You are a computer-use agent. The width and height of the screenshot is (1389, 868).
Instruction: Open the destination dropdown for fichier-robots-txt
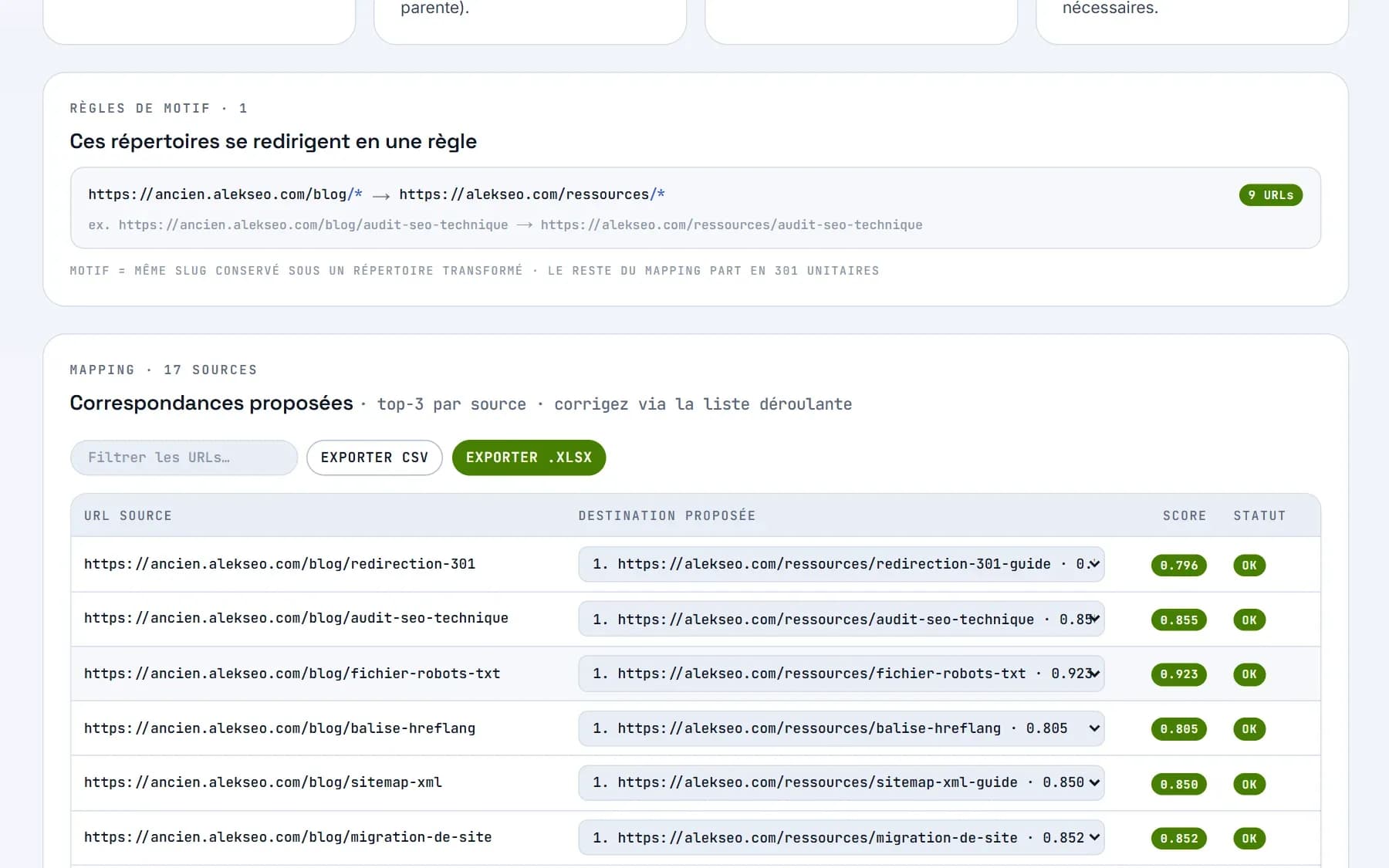tap(841, 674)
